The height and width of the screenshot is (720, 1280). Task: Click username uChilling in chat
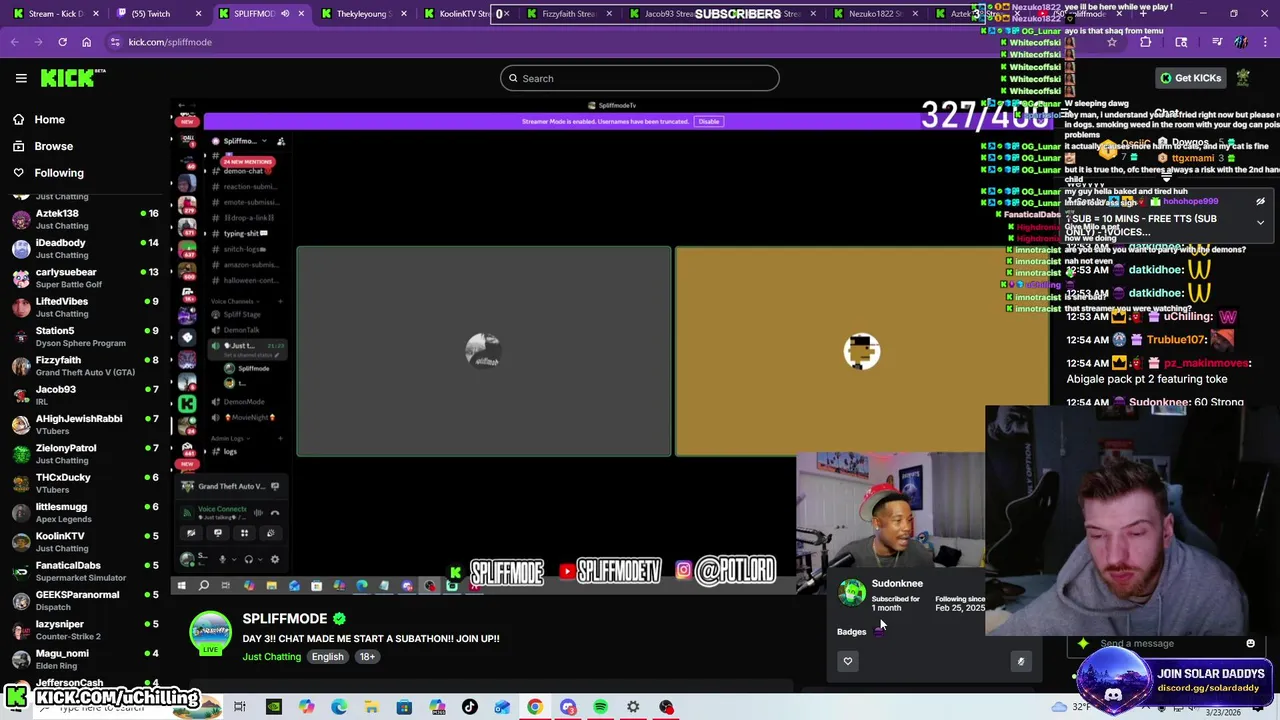pyautogui.click(x=1187, y=316)
